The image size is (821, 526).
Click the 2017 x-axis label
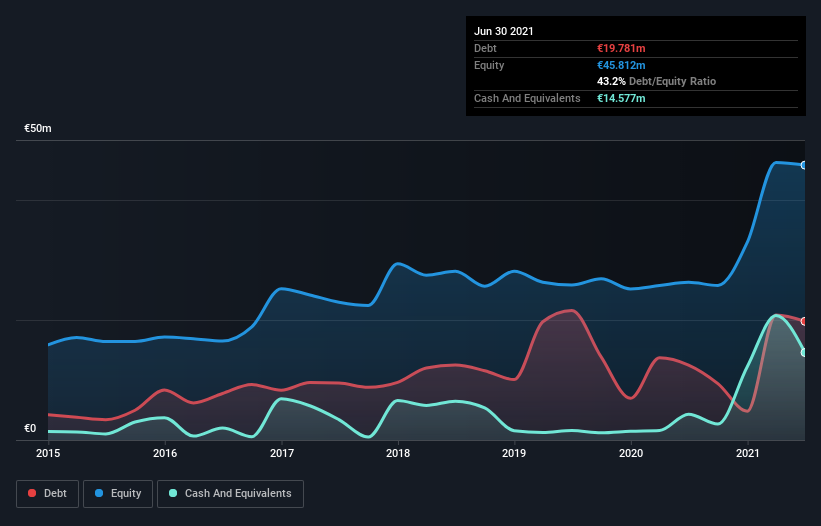(282, 453)
